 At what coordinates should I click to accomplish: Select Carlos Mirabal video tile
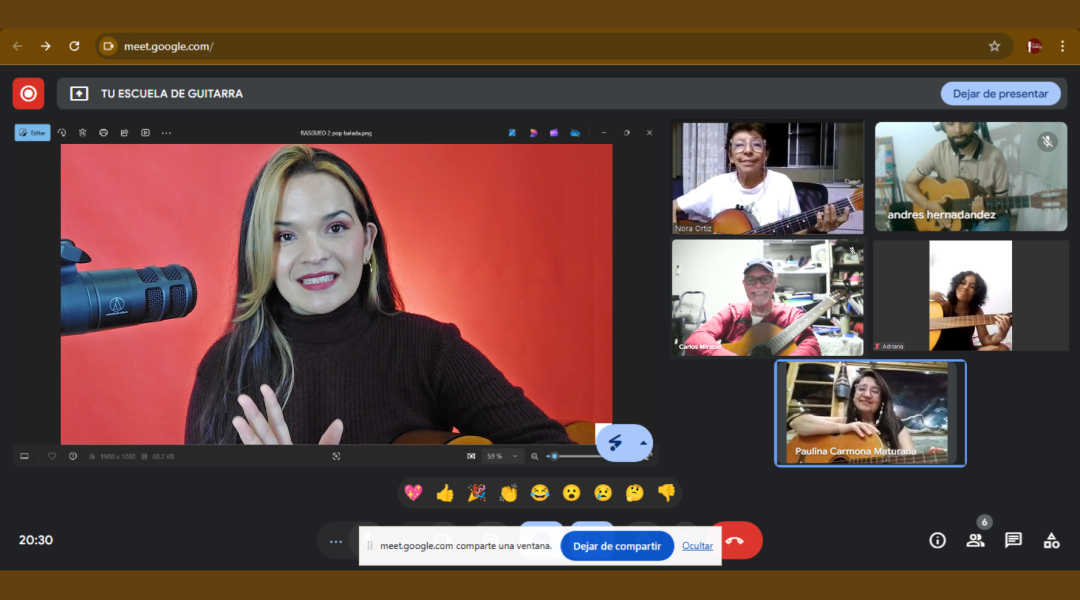pyautogui.click(x=767, y=298)
